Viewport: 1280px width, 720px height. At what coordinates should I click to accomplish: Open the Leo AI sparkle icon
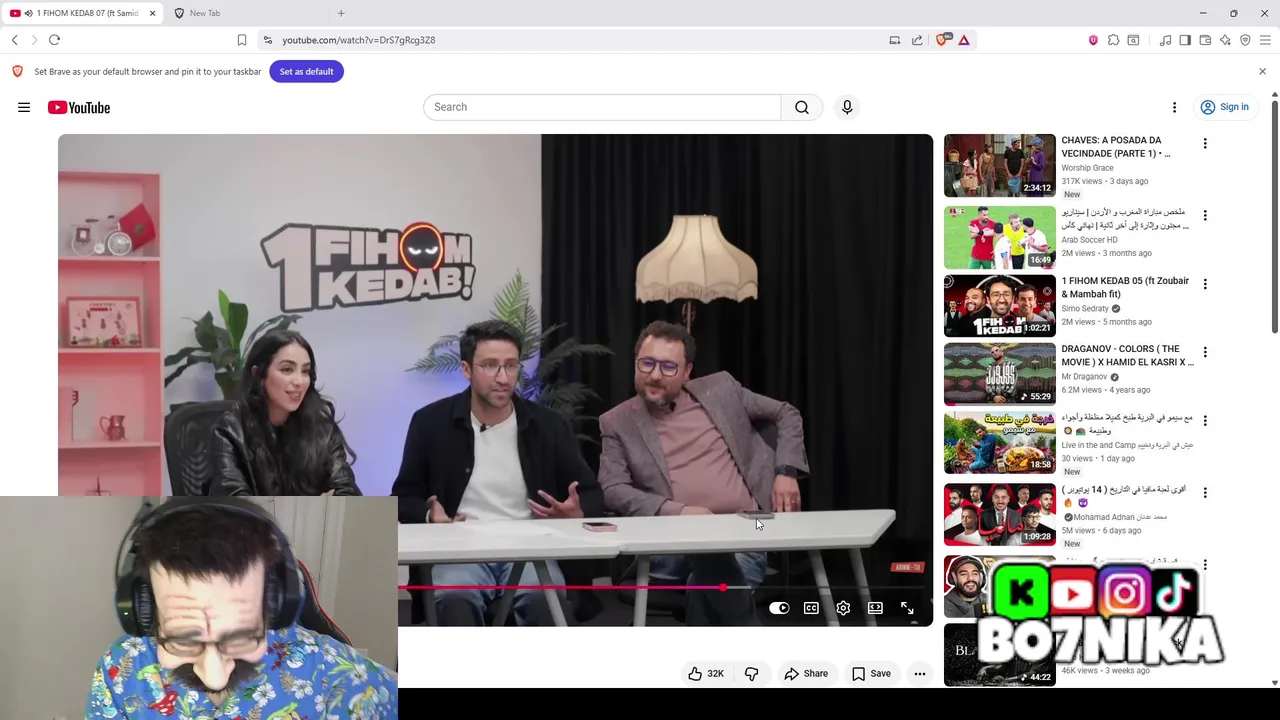pos(1225,40)
